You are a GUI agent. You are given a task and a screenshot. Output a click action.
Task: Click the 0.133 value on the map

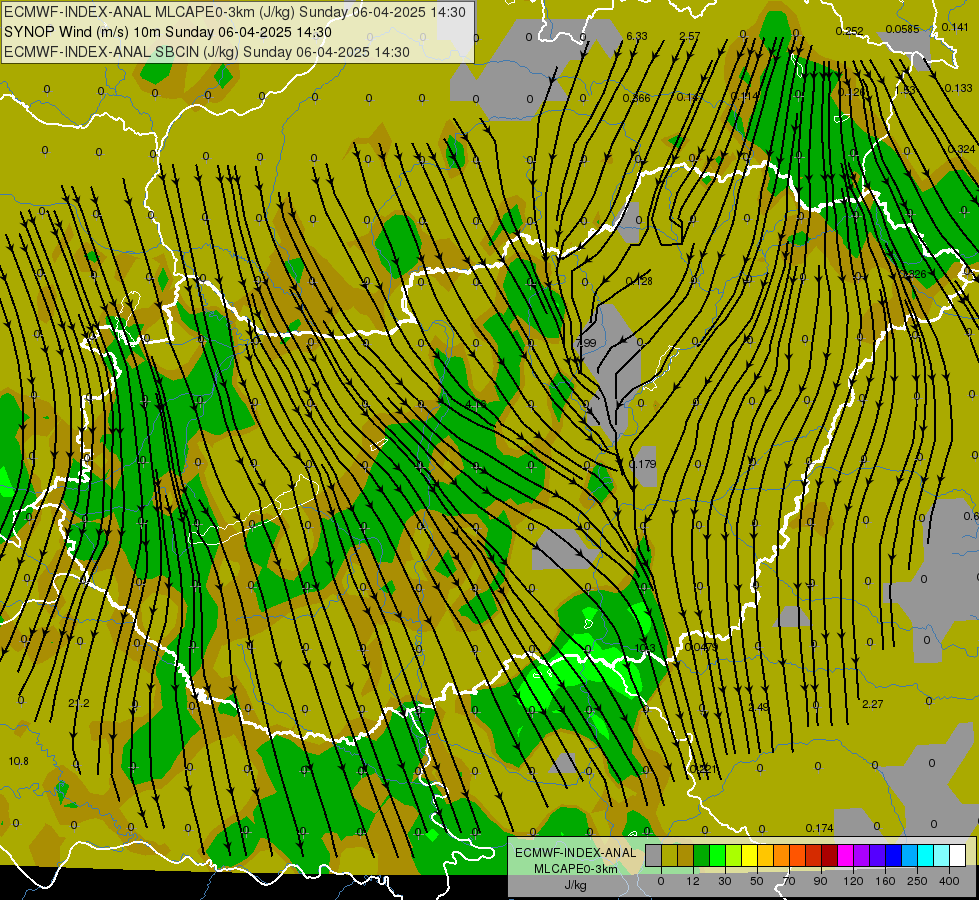(958, 88)
